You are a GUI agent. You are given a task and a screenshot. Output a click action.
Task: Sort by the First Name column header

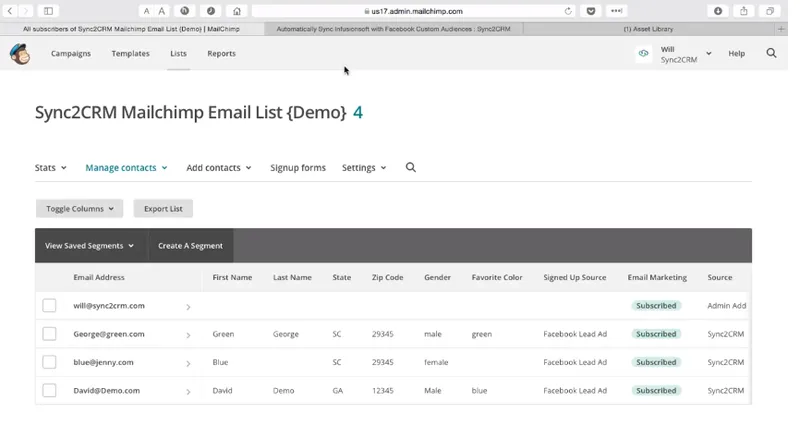(x=232, y=278)
